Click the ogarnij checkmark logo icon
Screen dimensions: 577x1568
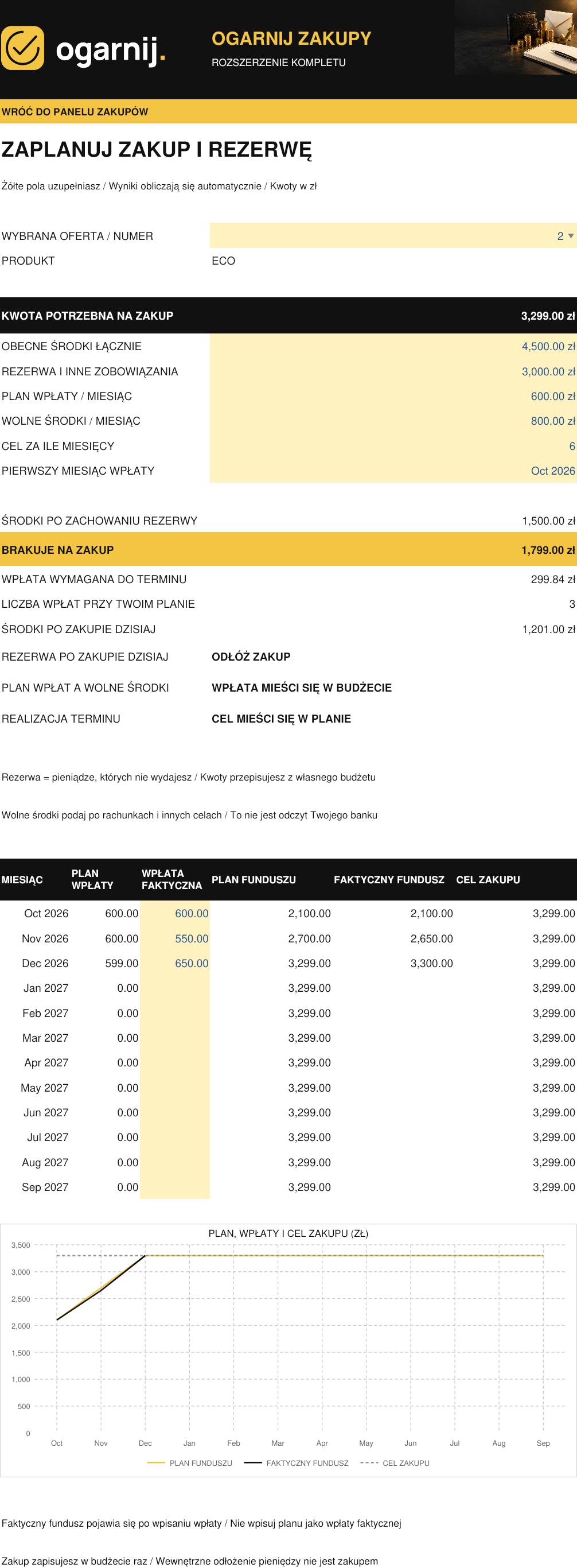coord(22,48)
